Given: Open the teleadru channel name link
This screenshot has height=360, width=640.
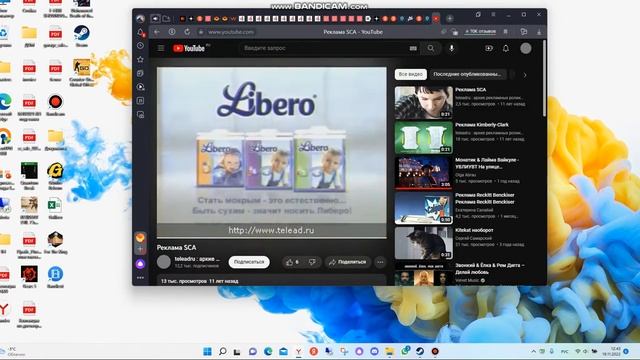Looking at the screenshot, I should tap(197, 259).
